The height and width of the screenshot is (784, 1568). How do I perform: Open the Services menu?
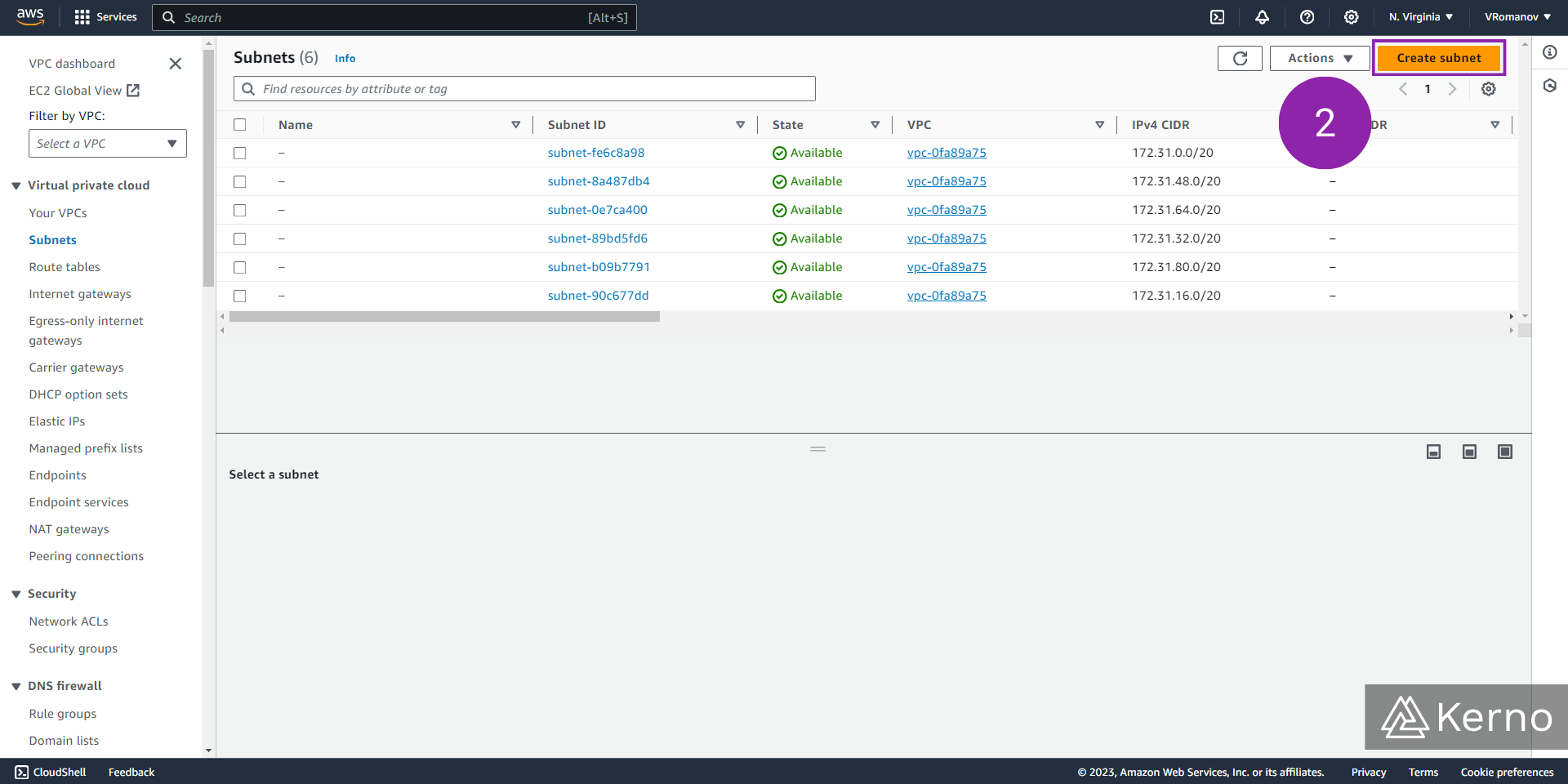coord(105,16)
